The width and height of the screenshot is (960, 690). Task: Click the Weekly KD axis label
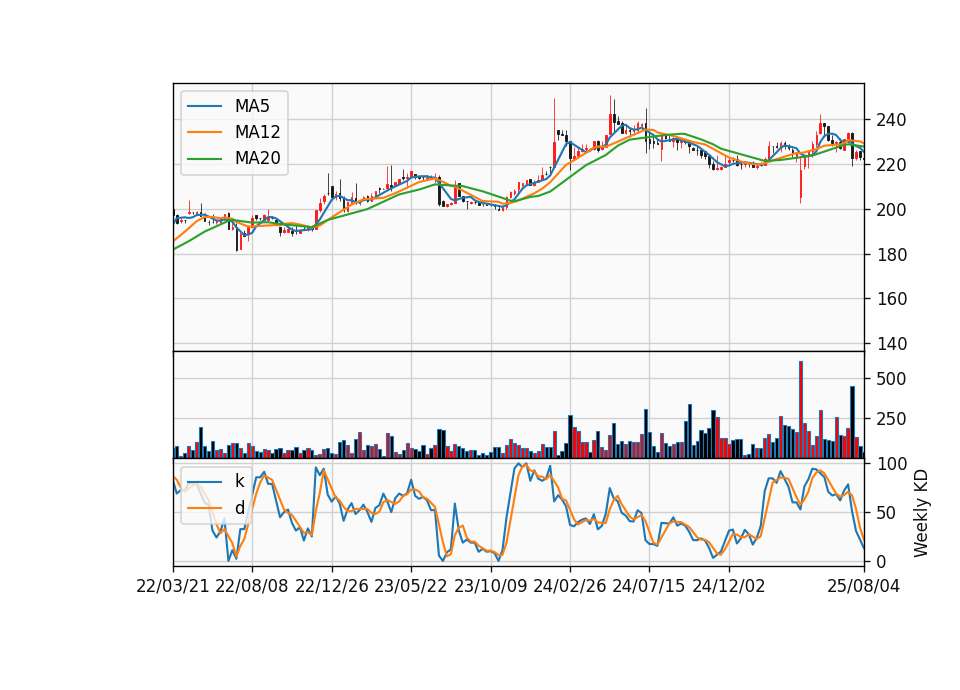(921, 513)
